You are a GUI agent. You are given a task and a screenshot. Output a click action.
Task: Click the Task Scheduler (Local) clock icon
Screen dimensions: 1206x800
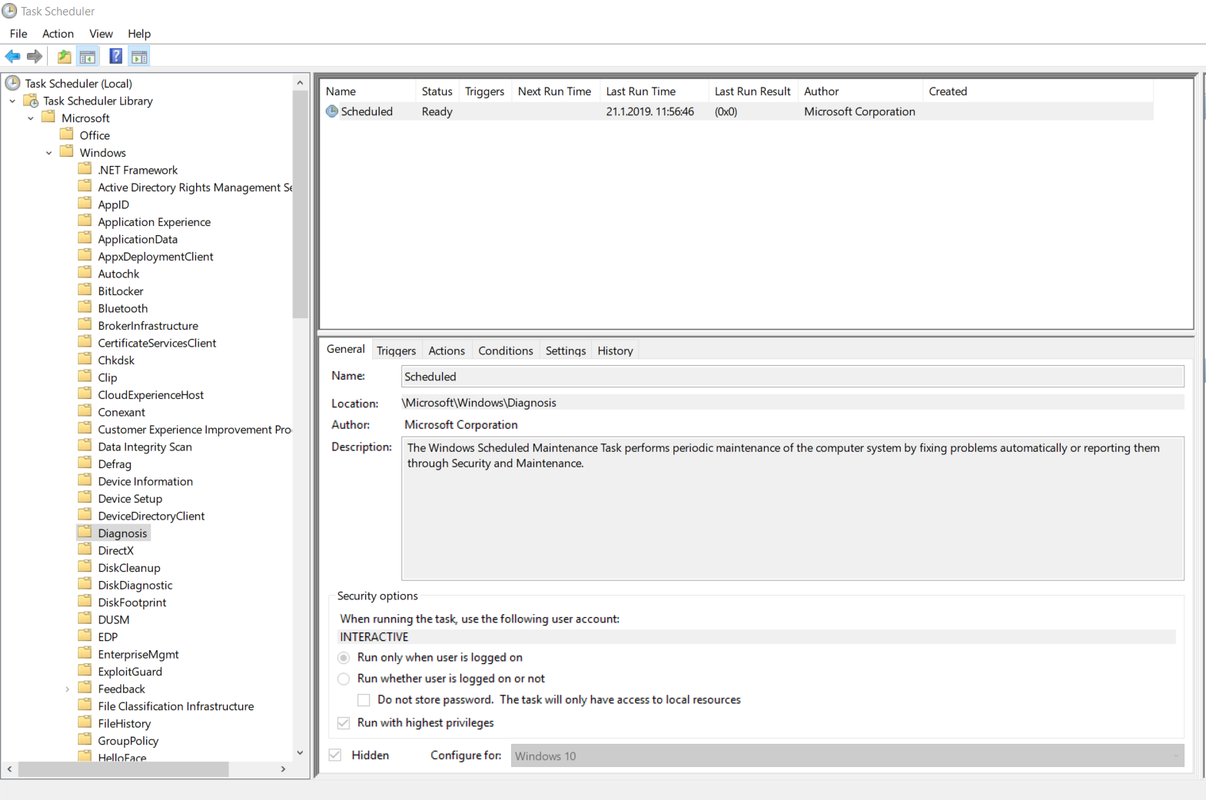pyautogui.click(x=13, y=83)
